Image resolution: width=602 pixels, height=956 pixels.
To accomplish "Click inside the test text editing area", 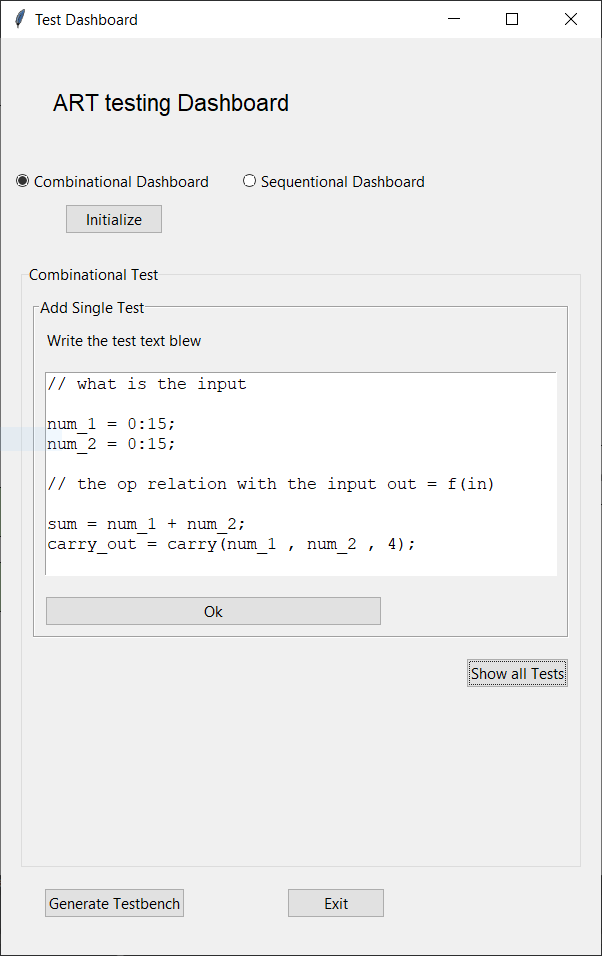I will tap(300, 470).
